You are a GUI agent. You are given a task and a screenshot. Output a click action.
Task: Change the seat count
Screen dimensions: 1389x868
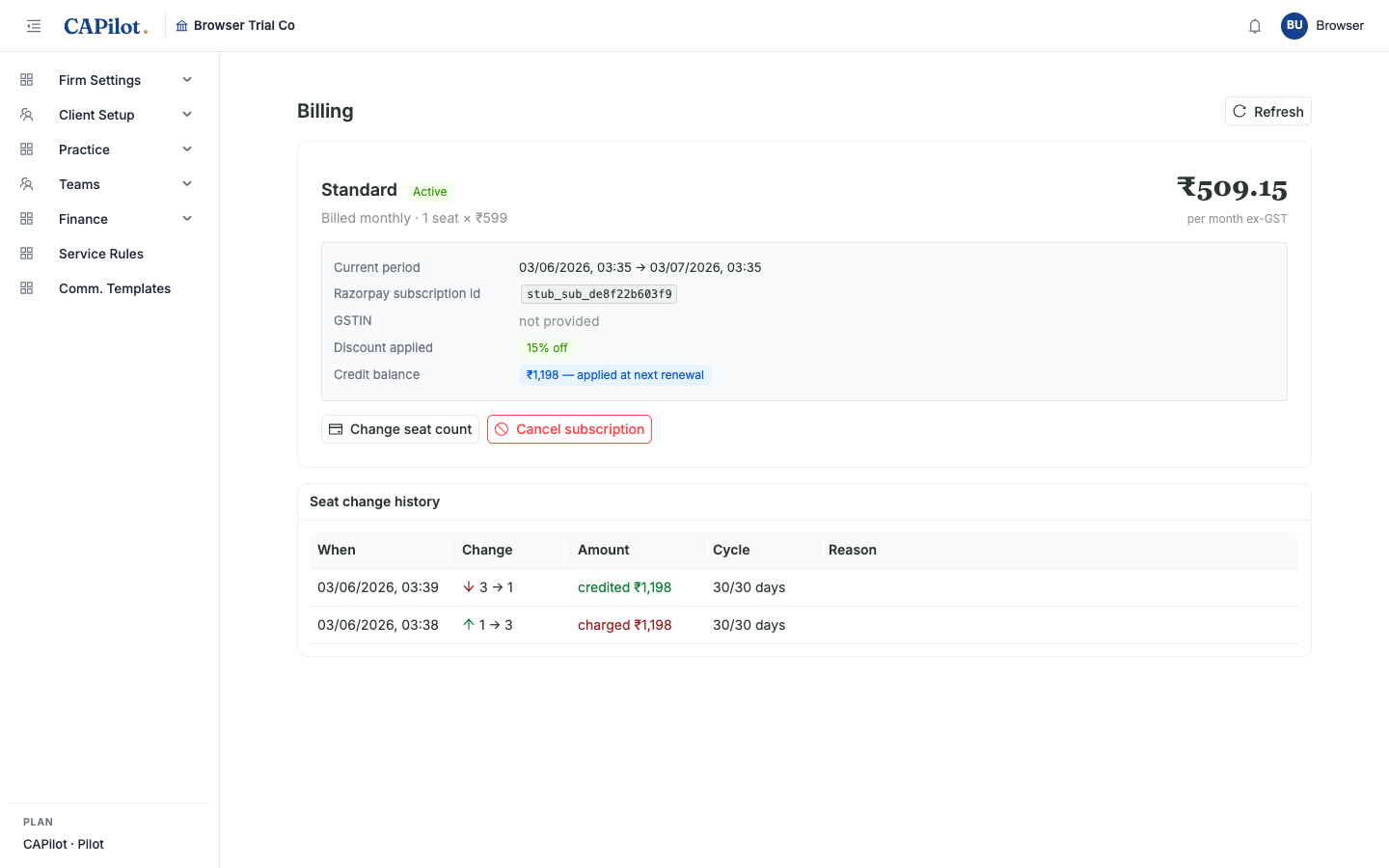pyautogui.click(x=400, y=429)
